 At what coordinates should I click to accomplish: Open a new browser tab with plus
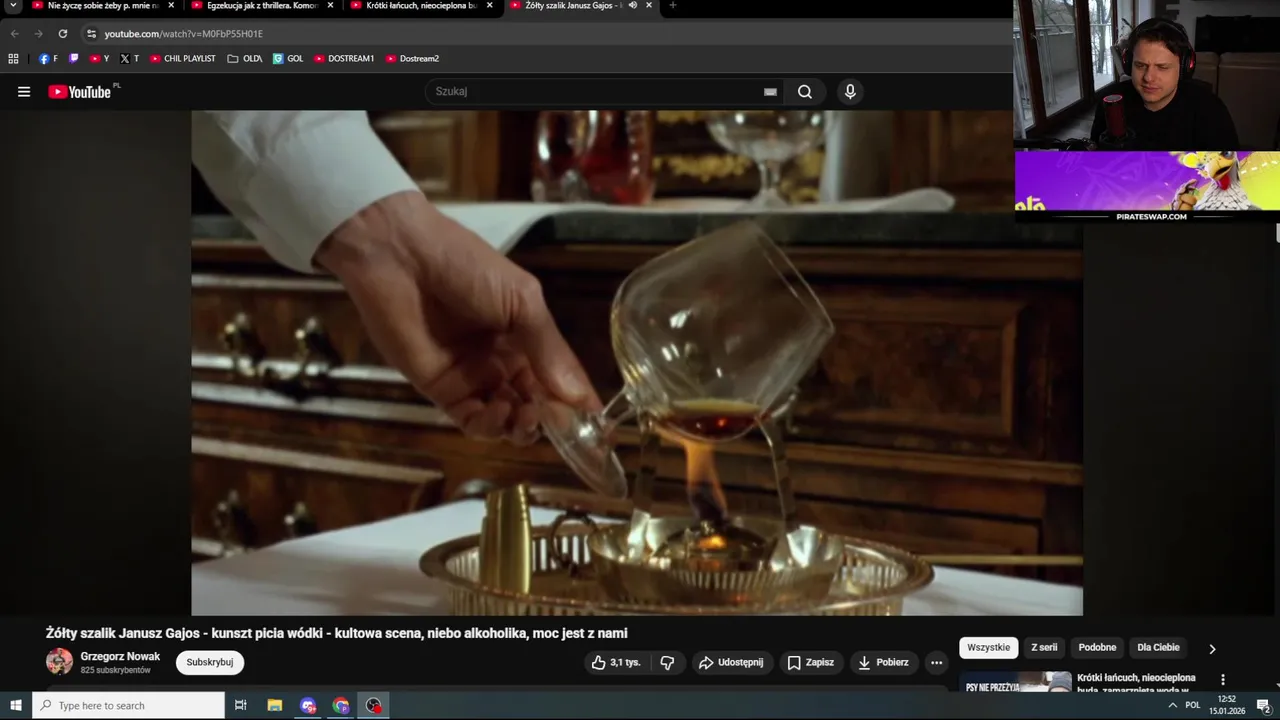tap(673, 5)
